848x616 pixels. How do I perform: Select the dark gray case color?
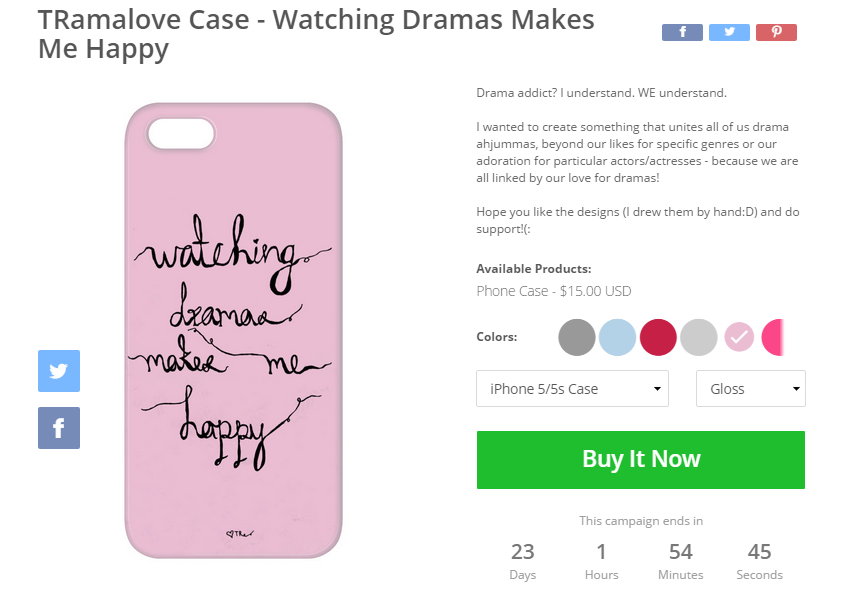pos(577,337)
